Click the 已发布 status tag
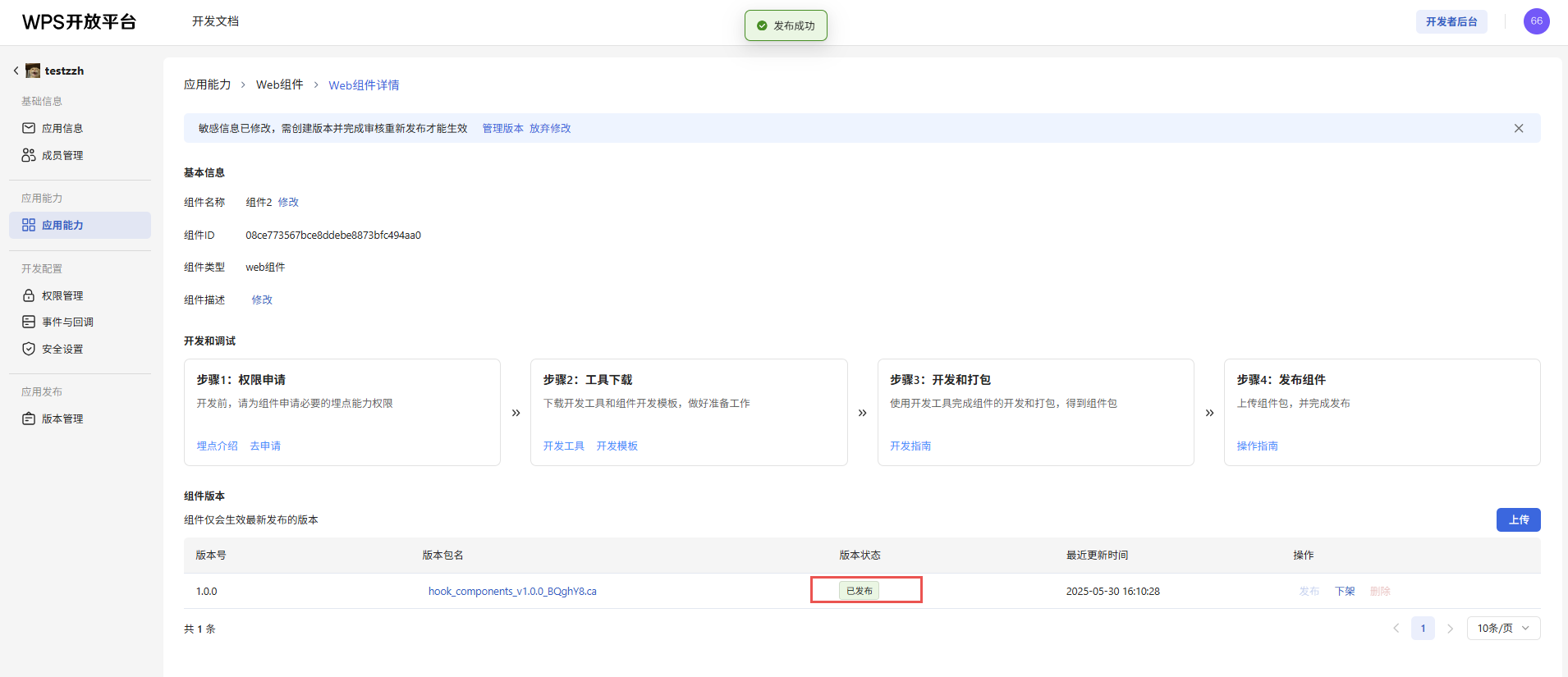Screen dimensions: 1568x677 click(x=859, y=591)
